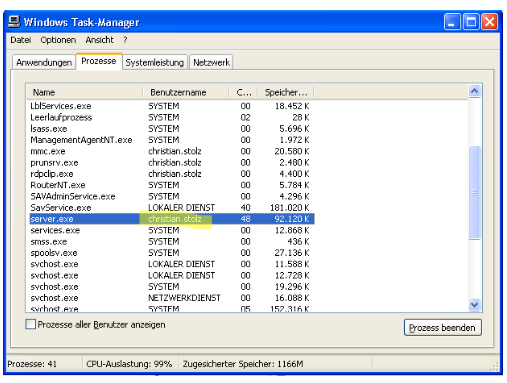Enable Prozesse aller Benutzer anzeigen checkbox

click(30, 324)
